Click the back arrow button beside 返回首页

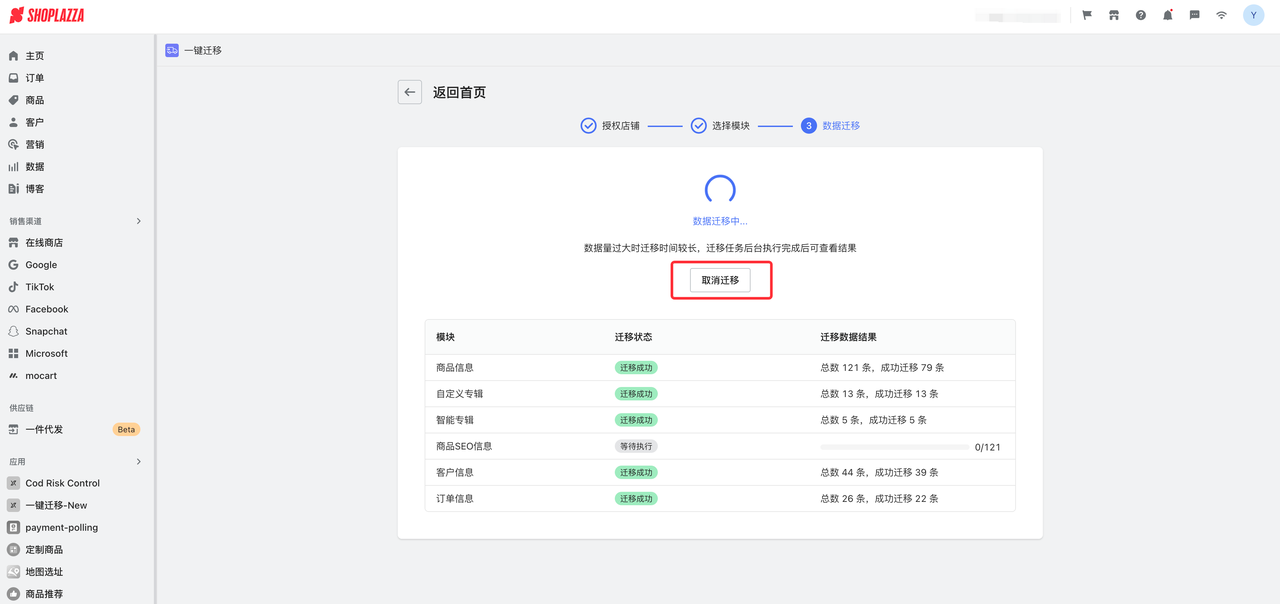point(410,92)
